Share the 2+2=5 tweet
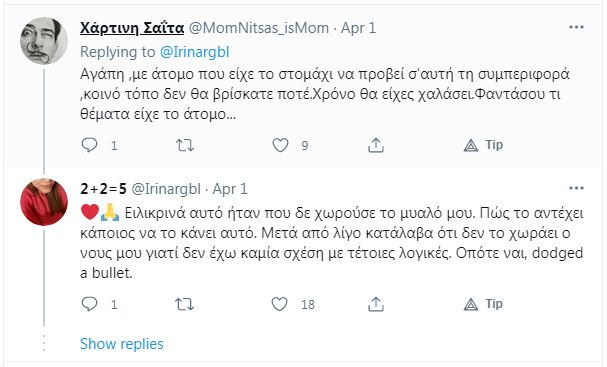The image size is (607, 367). [x=376, y=304]
